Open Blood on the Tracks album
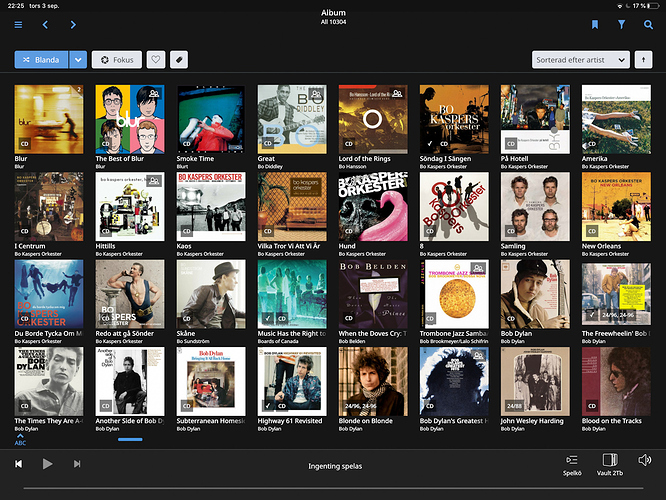Viewport: 666px width, 500px height. (616, 381)
